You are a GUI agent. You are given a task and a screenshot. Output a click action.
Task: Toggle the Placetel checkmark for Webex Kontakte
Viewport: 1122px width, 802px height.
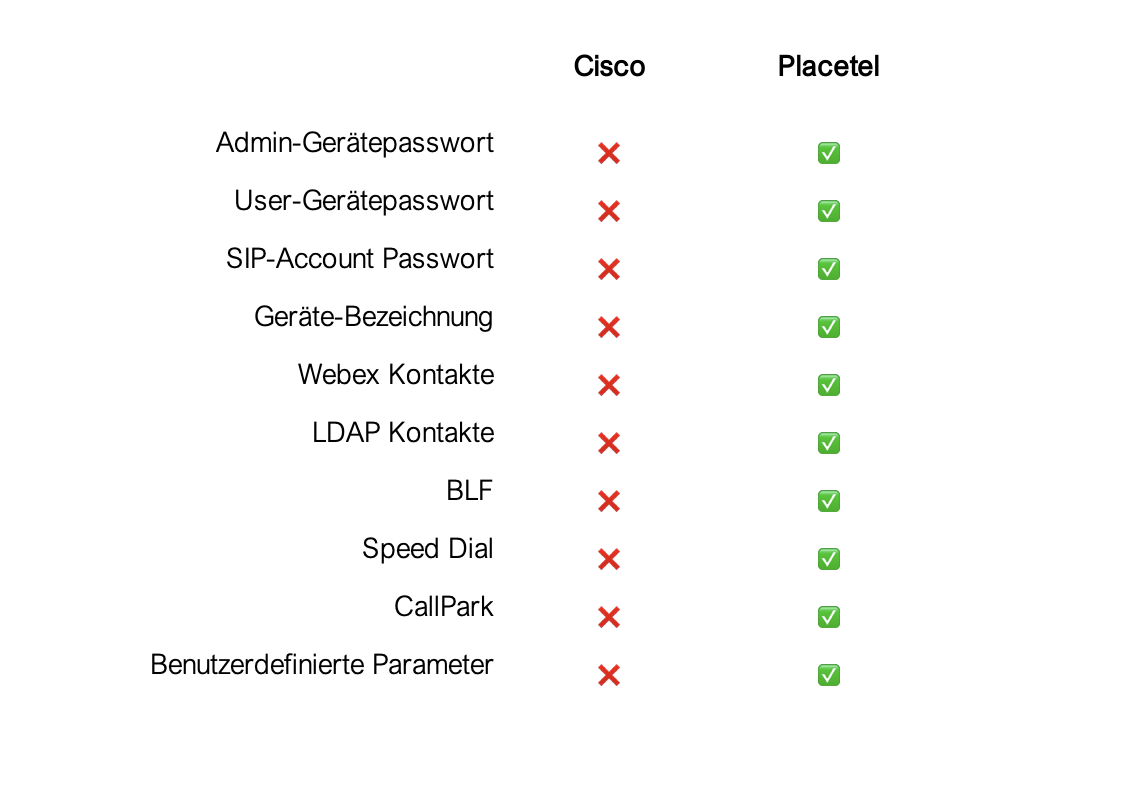[x=829, y=385]
